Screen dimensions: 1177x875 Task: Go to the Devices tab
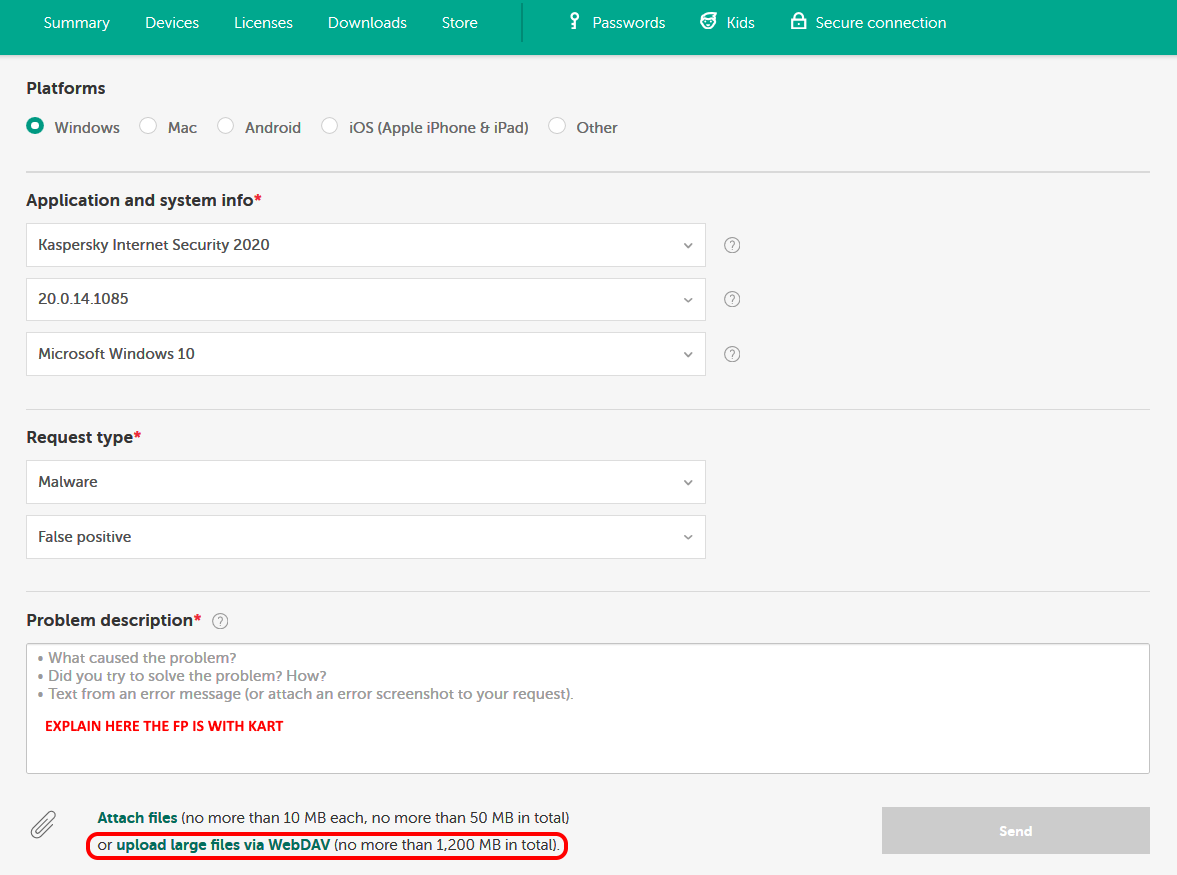click(172, 23)
